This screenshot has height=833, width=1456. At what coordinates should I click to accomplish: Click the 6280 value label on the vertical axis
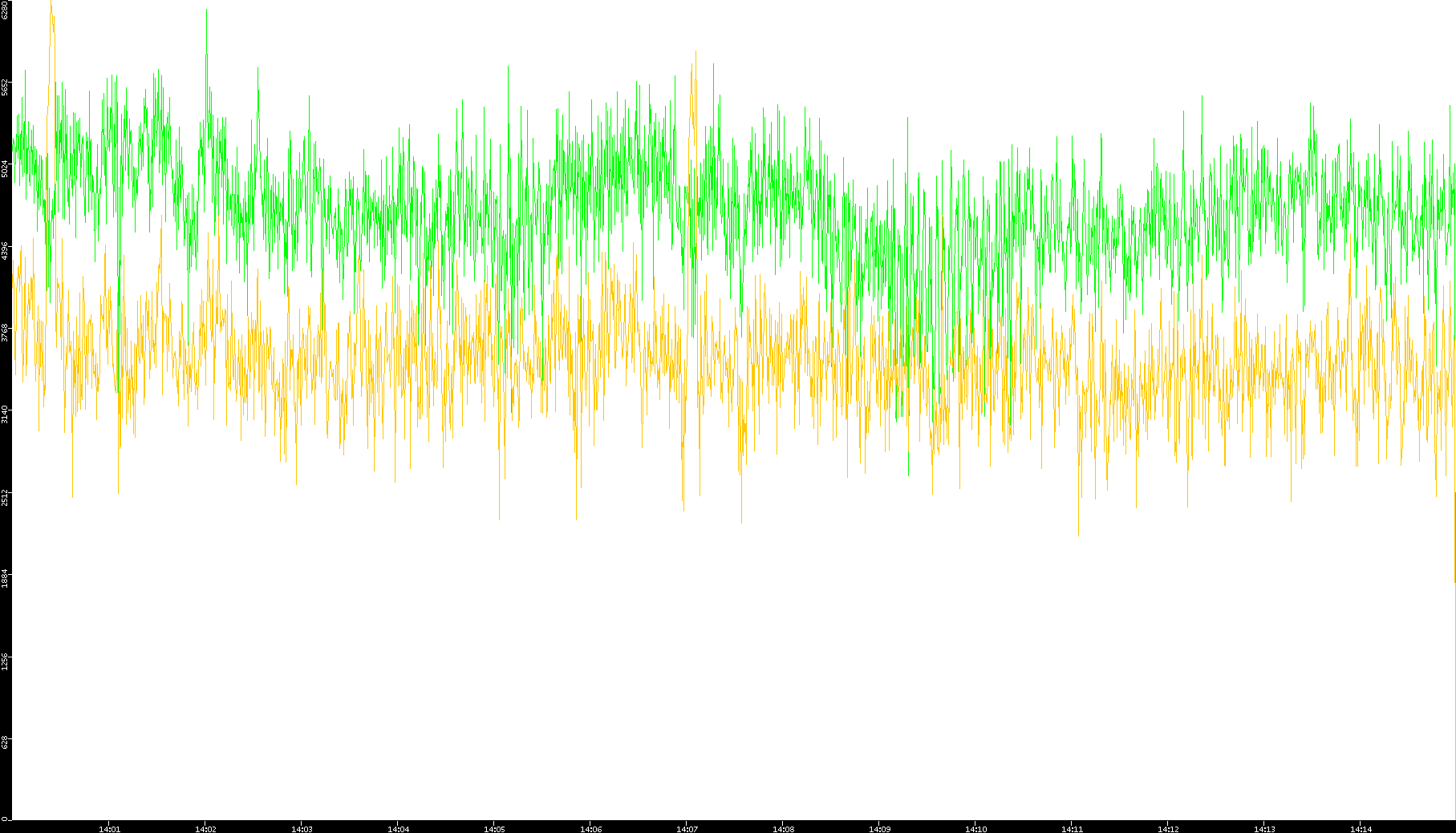(5, 10)
